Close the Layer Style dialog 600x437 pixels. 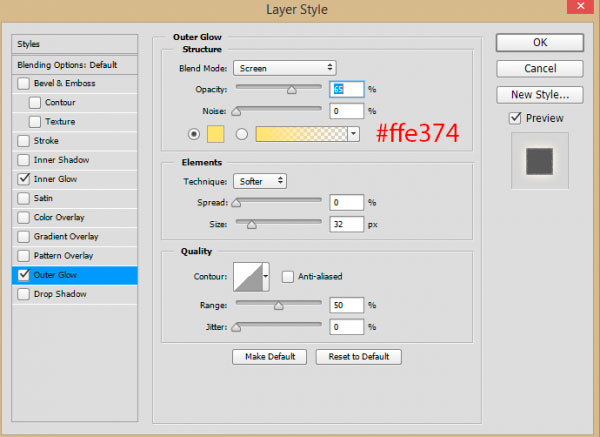coord(580,6)
